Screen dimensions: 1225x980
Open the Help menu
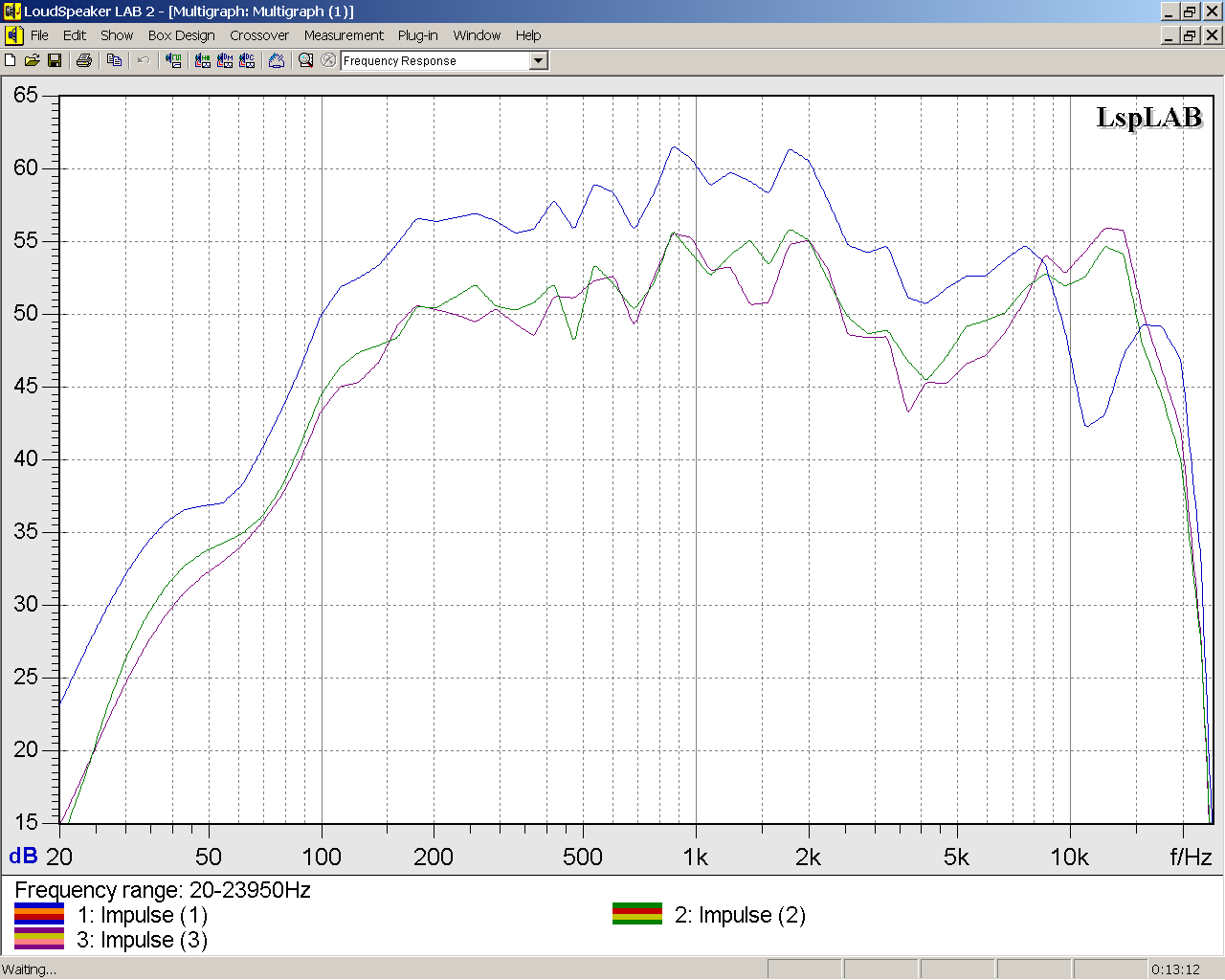[528, 35]
